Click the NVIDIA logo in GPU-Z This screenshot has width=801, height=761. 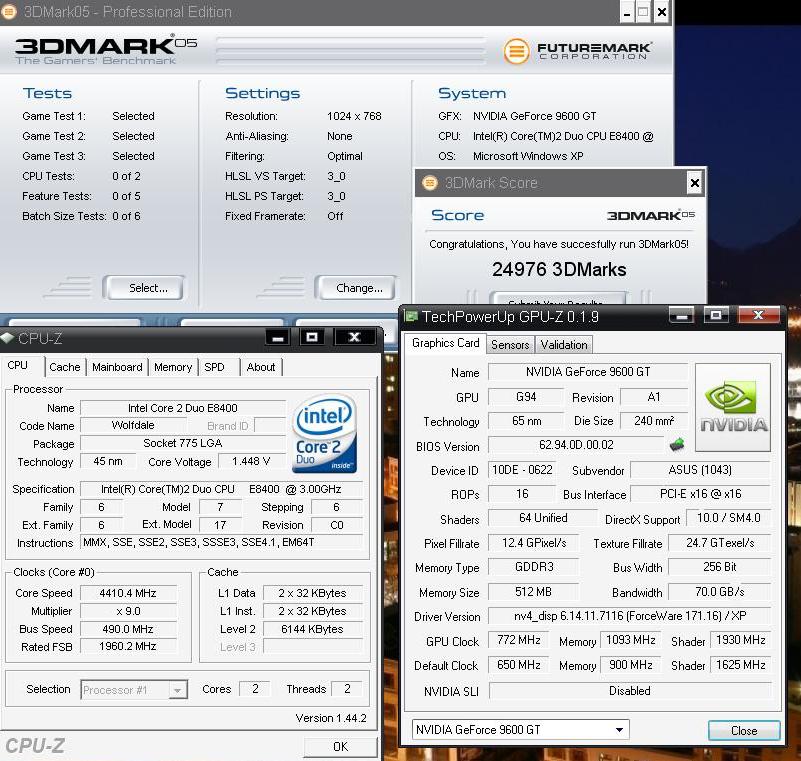point(733,408)
